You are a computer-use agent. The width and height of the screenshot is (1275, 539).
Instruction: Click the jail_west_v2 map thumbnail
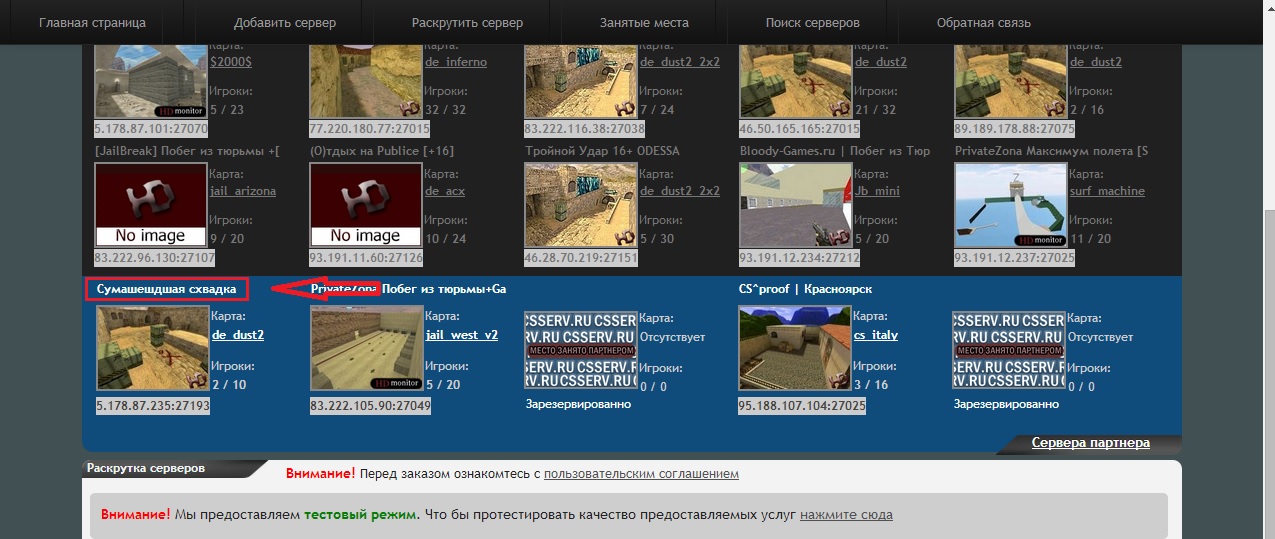(x=366, y=348)
